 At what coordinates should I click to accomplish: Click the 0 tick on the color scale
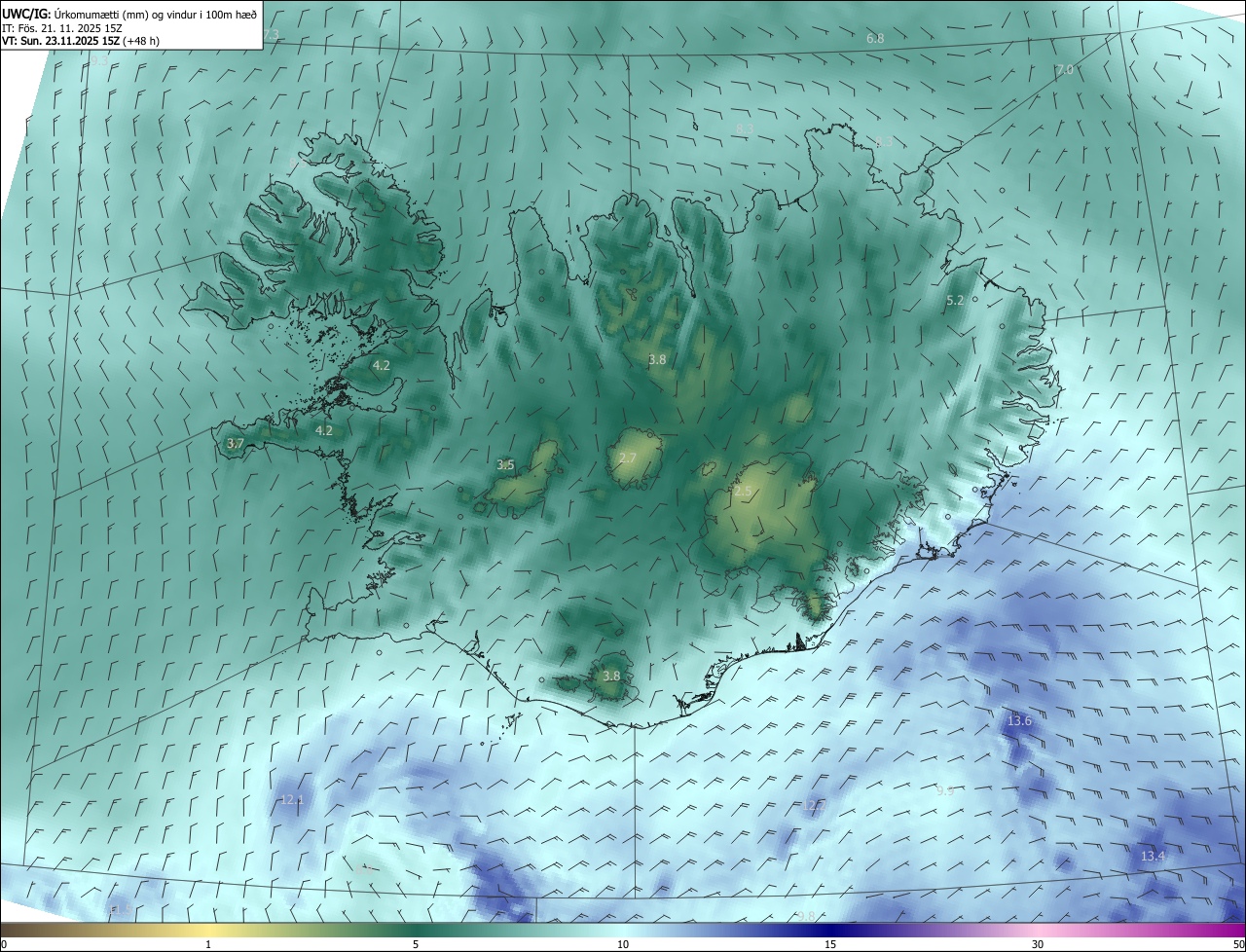click(x=4, y=945)
